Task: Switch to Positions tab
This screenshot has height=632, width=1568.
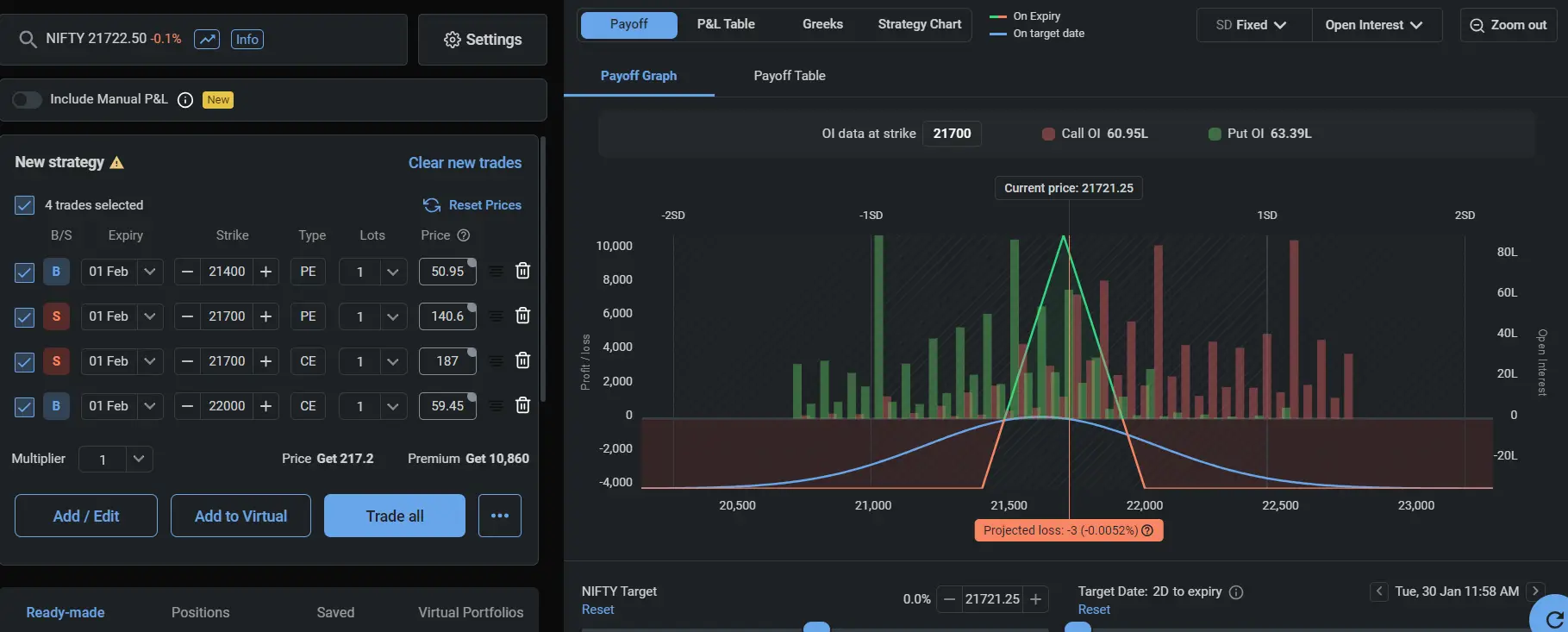Action: 200,612
